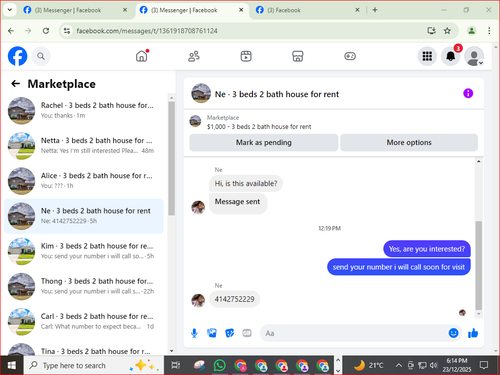Bookmark this page star
This screenshot has width=500, height=375.
tap(447, 31)
